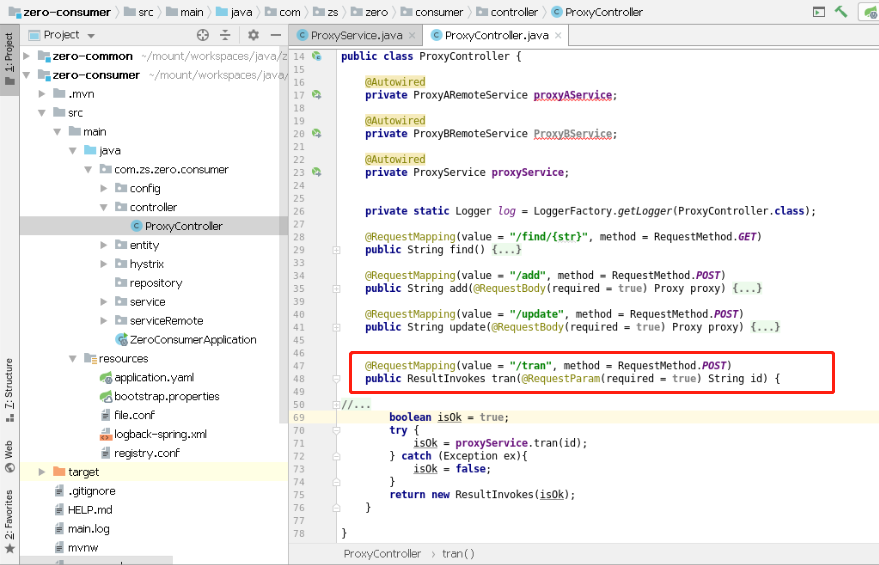
Task: Collapse the main folder
Action: pyautogui.click(x=57, y=132)
